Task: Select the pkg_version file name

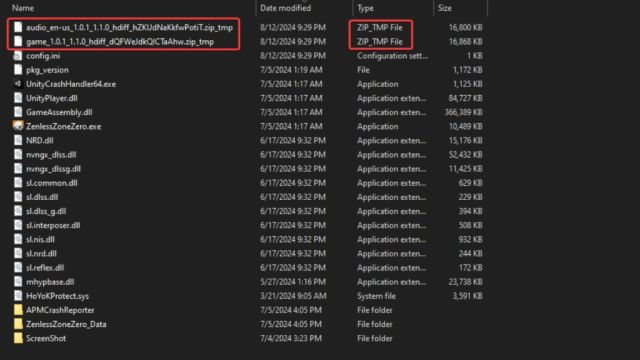Action: [47, 70]
